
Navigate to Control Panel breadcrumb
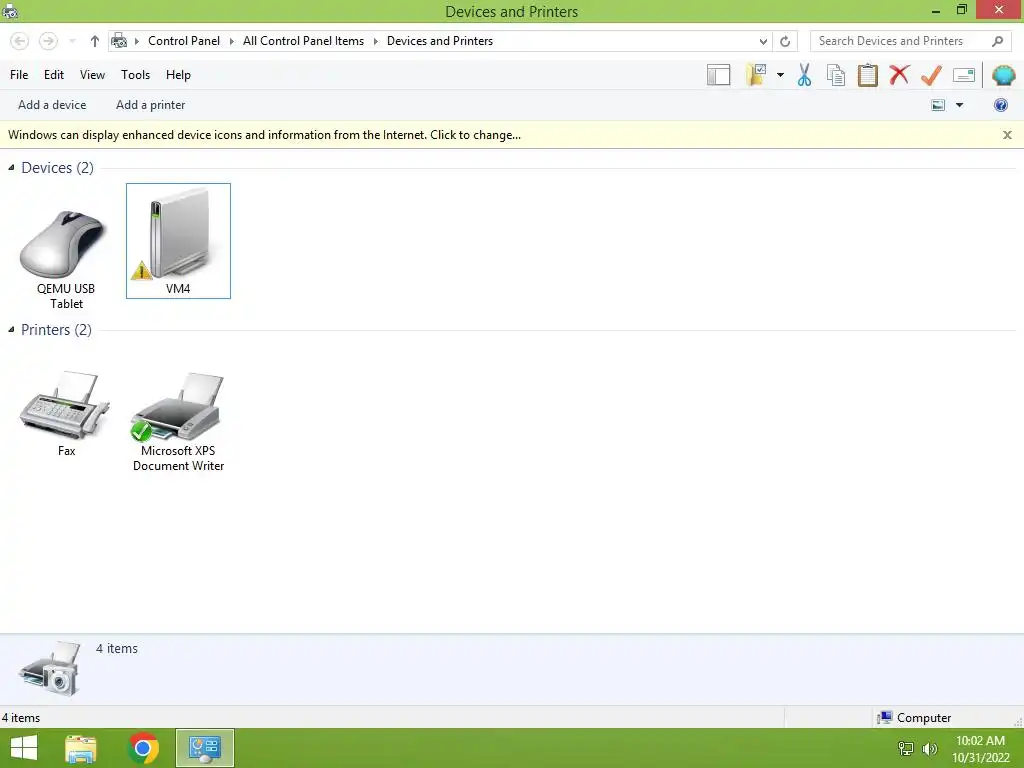coord(184,40)
